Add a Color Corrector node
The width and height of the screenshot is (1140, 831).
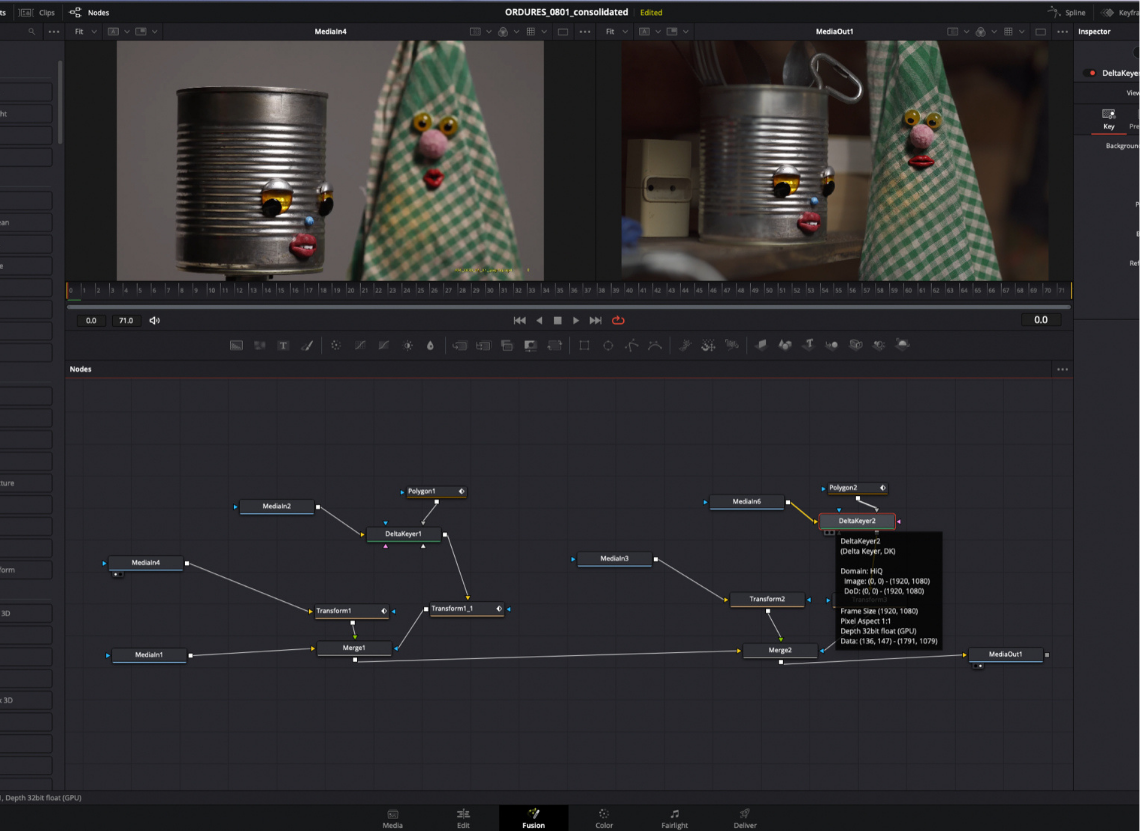pos(336,345)
